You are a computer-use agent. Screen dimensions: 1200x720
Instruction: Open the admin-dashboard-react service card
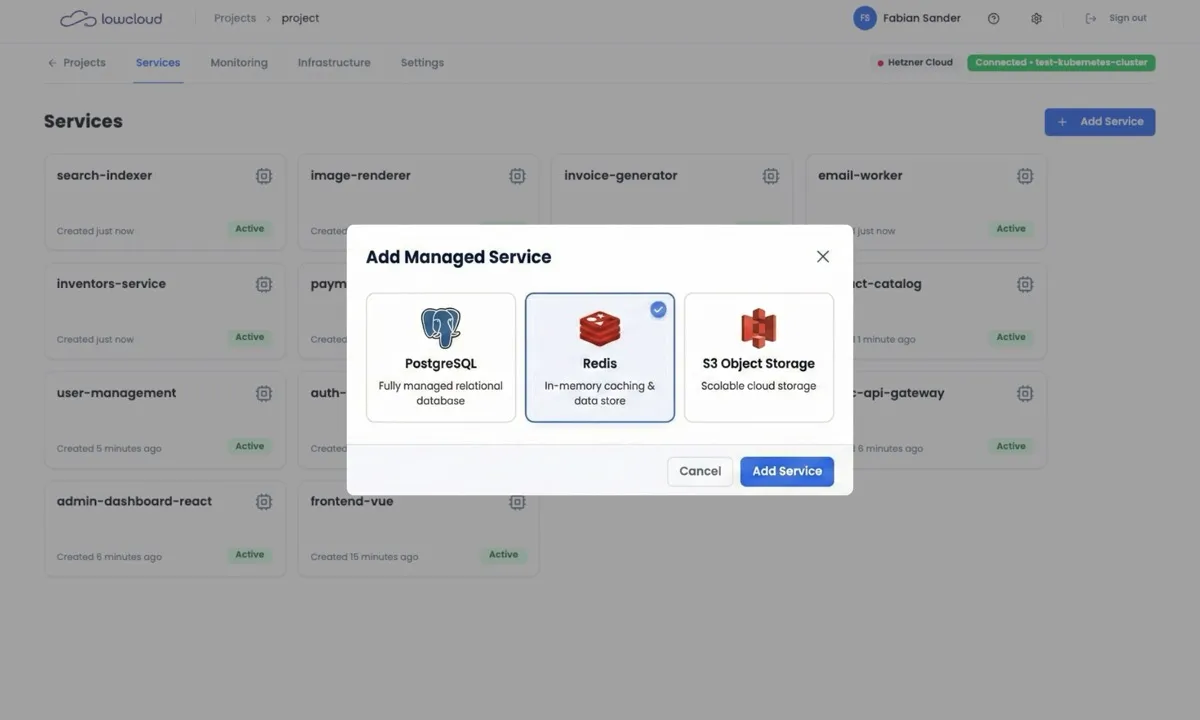165,529
